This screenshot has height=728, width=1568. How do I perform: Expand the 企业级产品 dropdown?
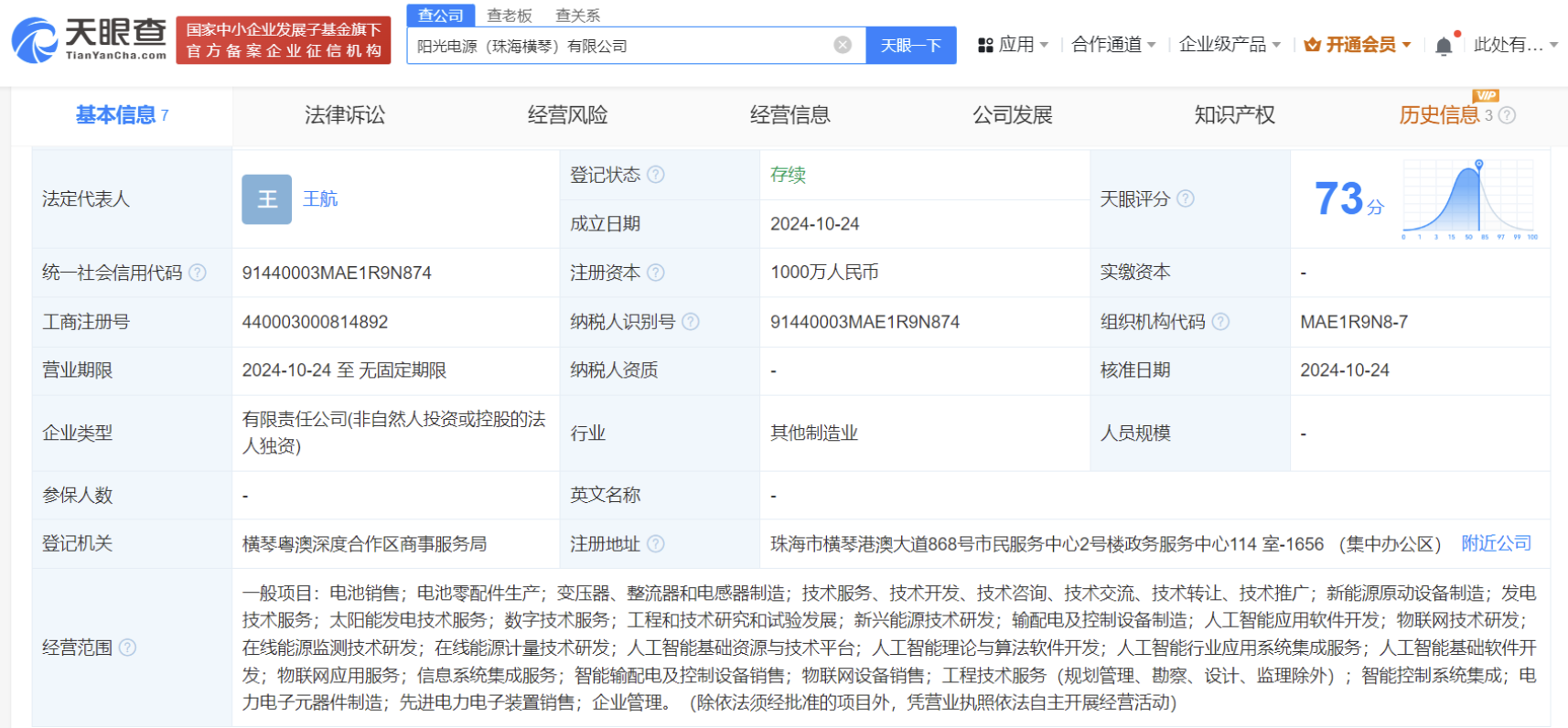pyautogui.click(x=1230, y=45)
